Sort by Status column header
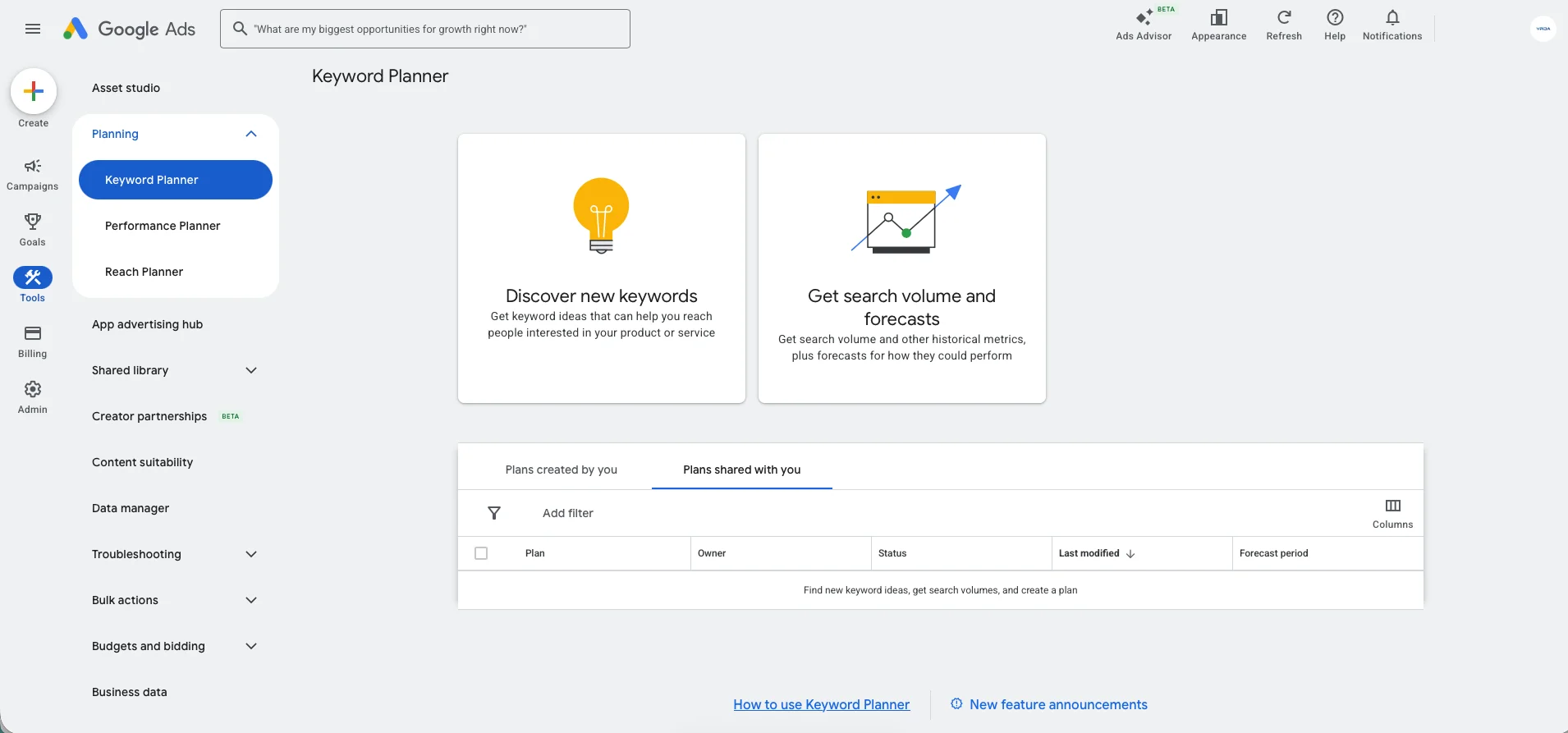1568x733 pixels. point(892,553)
